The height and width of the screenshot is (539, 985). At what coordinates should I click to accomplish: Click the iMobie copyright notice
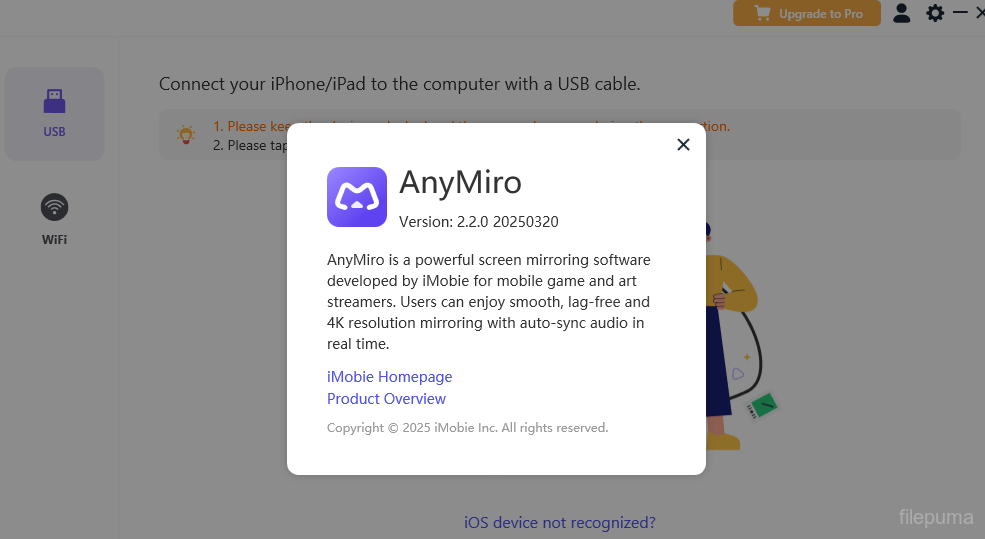point(467,428)
